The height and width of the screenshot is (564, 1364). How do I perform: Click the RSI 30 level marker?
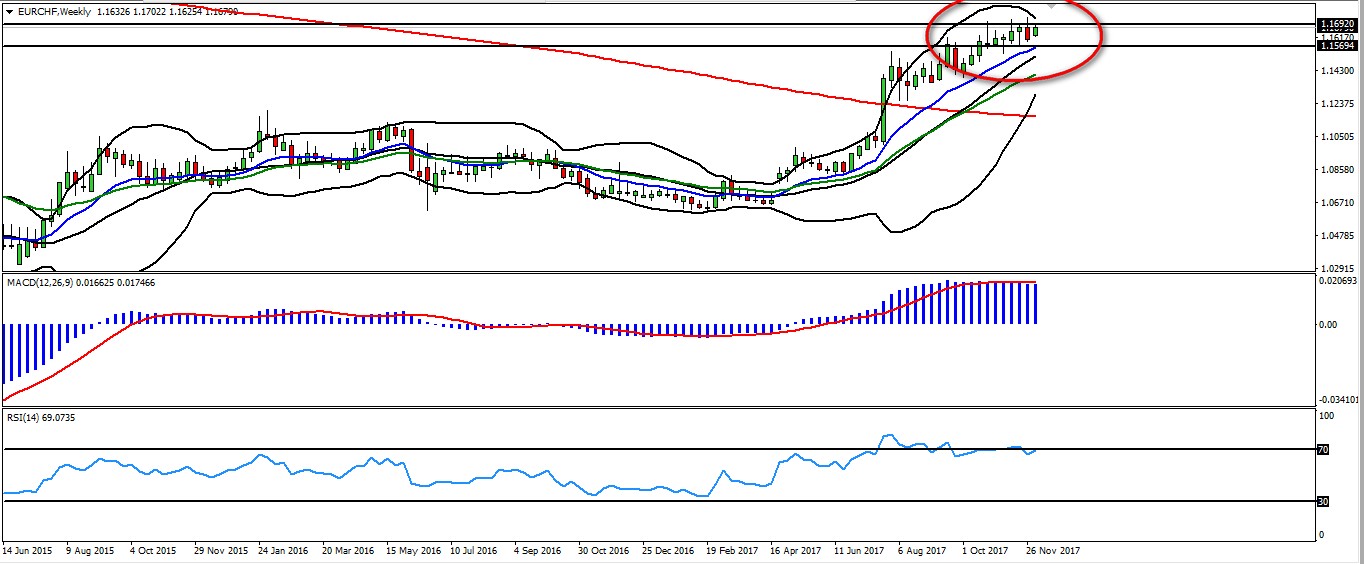click(1322, 501)
